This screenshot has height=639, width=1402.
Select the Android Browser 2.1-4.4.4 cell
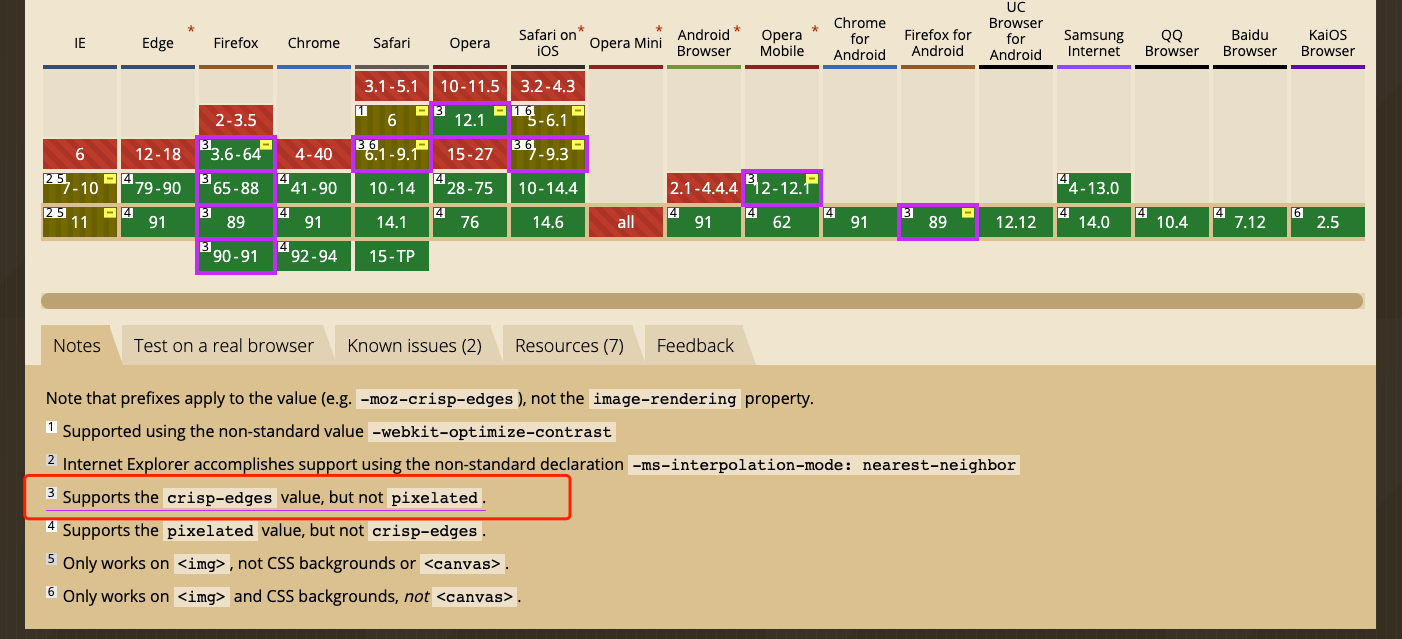pyautogui.click(x=704, y=188)
